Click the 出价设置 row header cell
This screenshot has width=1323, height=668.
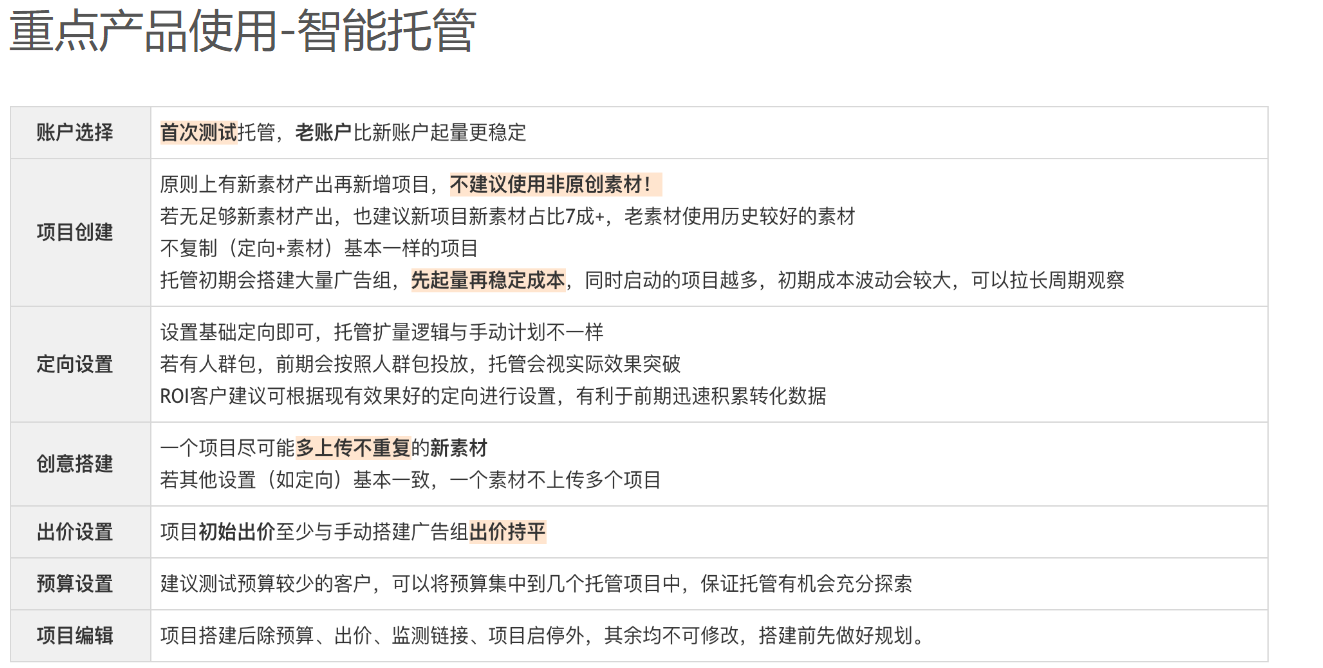click(75, 532)
